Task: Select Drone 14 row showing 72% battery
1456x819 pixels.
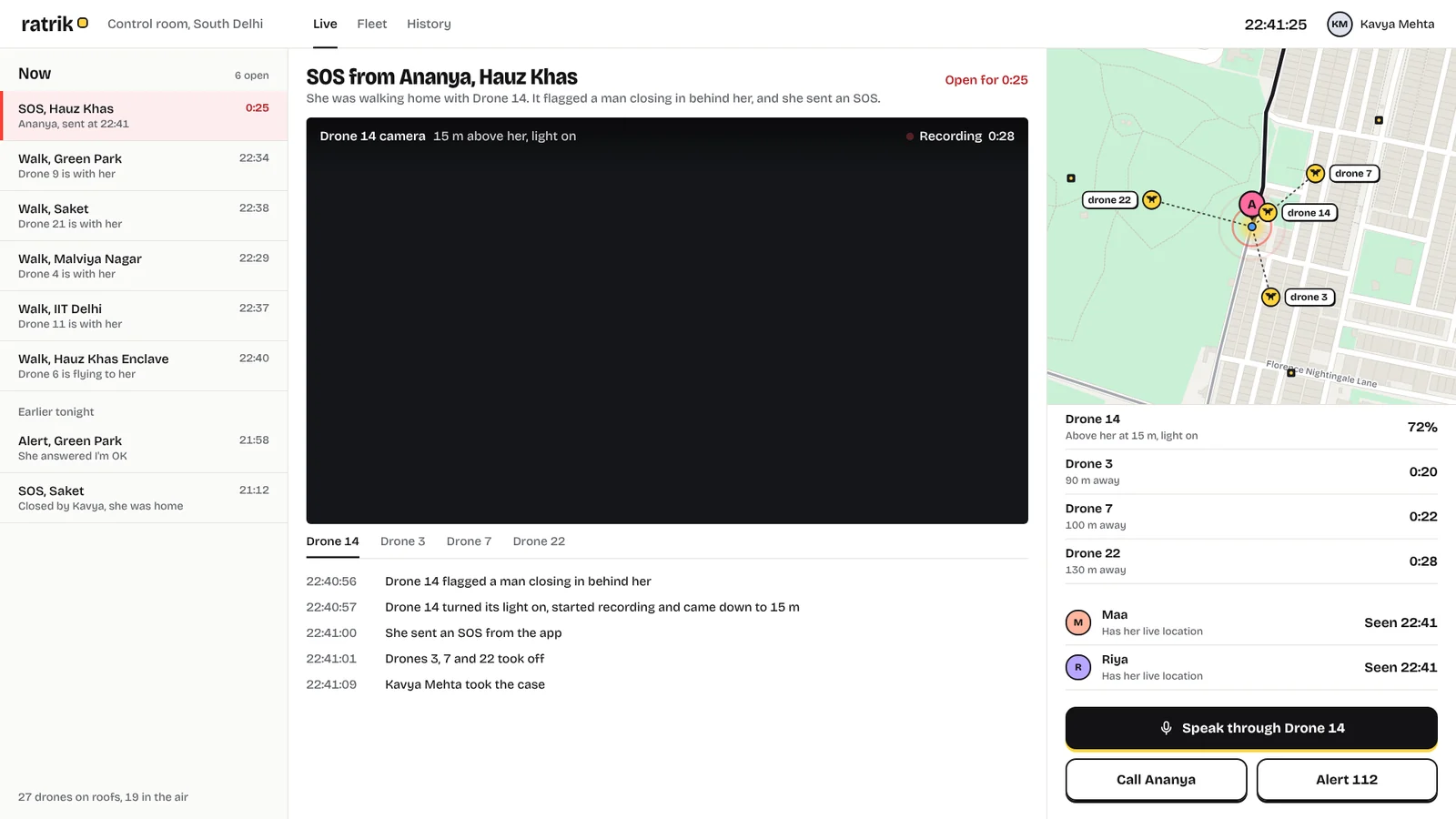Action: click(1251, 427)
